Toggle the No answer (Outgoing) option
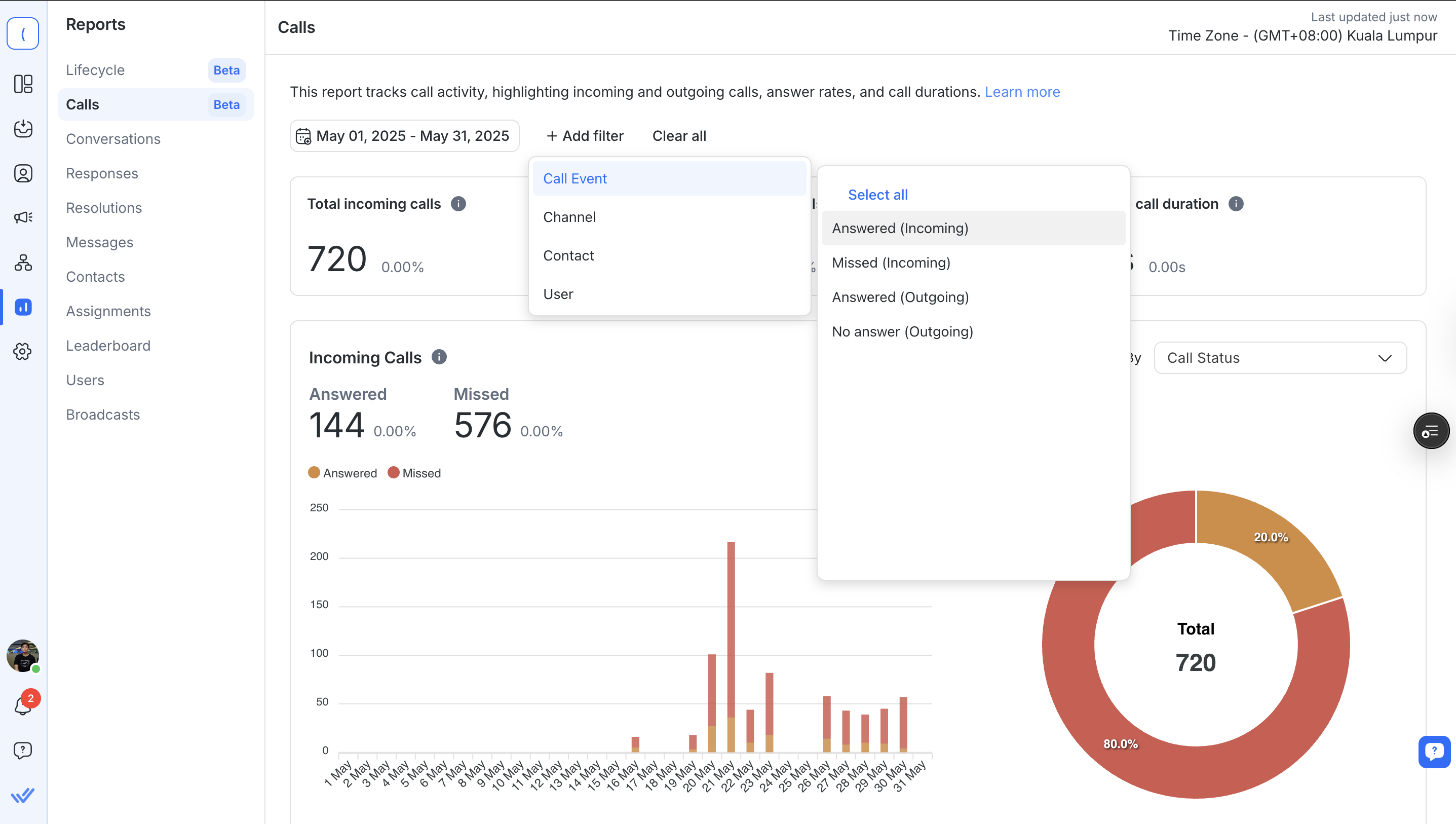 coord(902,331)
